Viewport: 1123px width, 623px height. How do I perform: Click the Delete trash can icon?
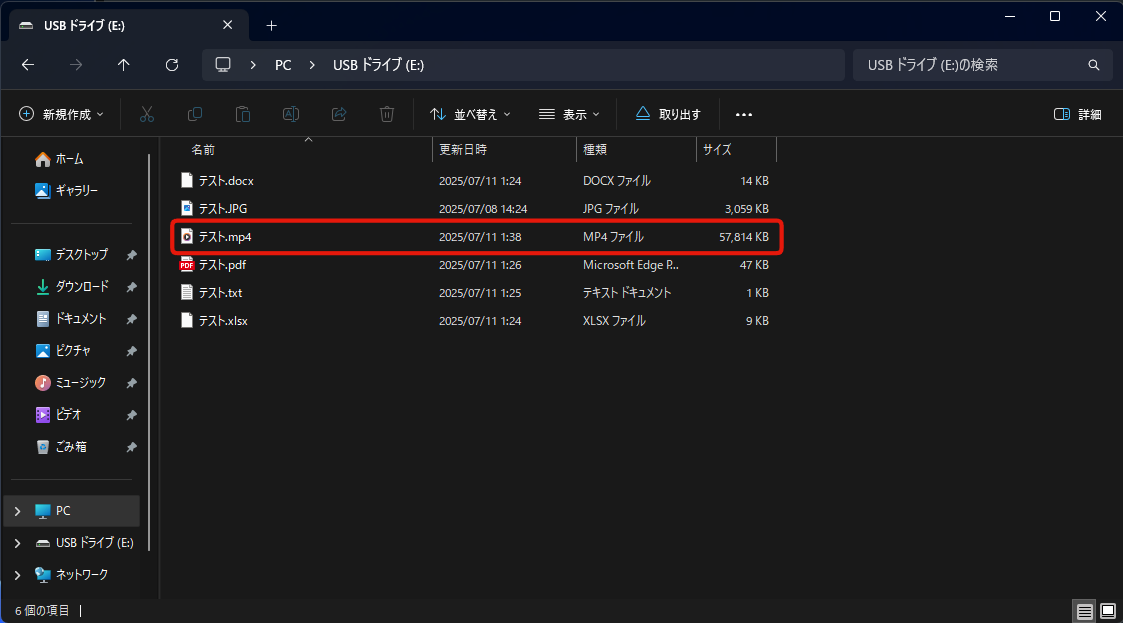point(387,114)
